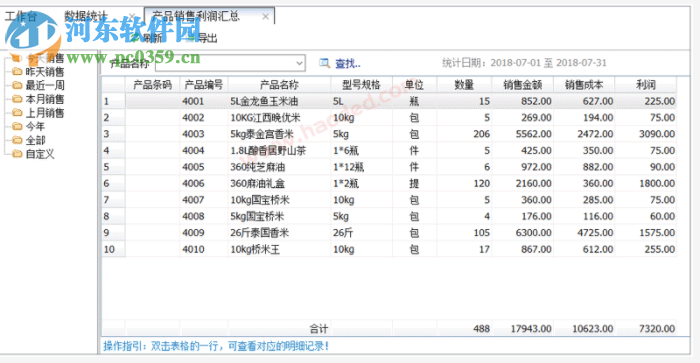
Task: Sort by the 销售金额 column header
Action: tap(523, 84)
